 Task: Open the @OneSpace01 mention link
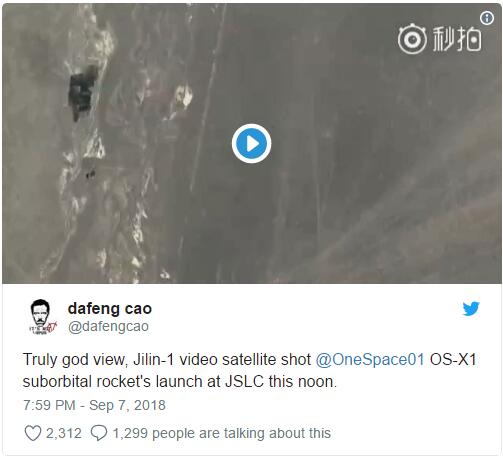point(370,360)
